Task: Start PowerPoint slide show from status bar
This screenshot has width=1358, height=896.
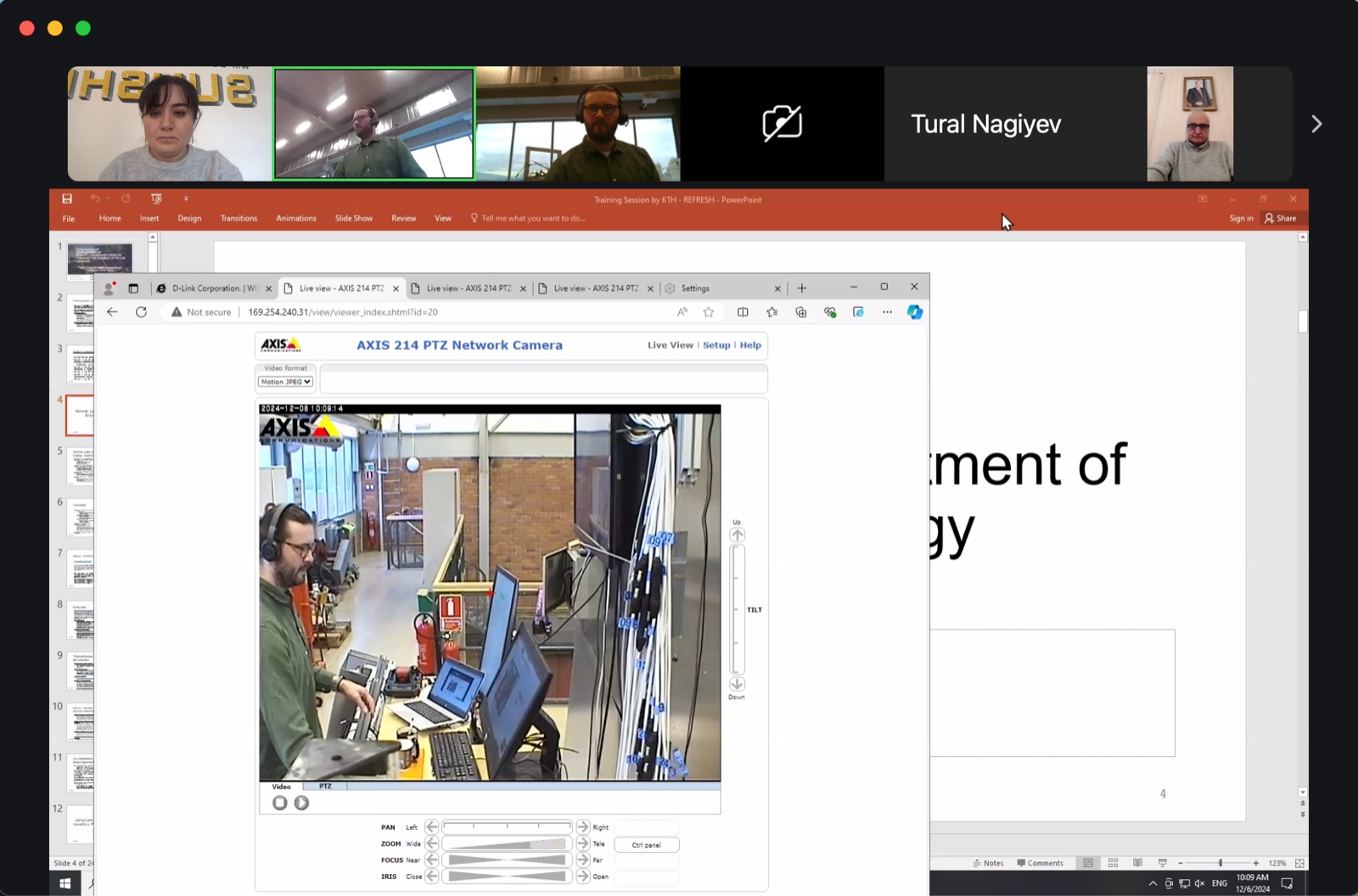Action: [x=1163, y=863]
